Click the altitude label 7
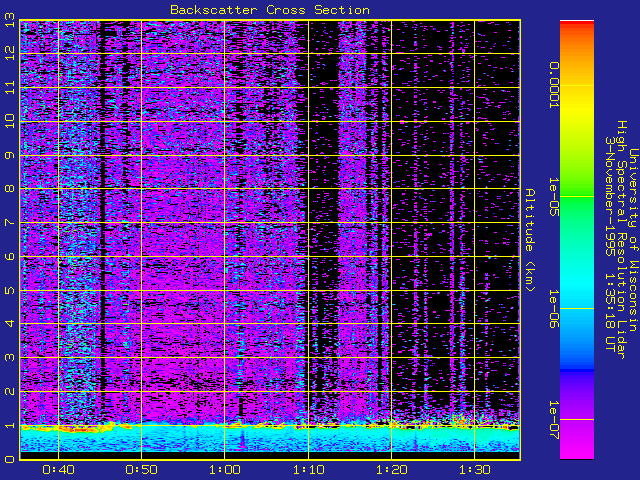The height and width of the screenshot is (480, 640). tap(10, 222)
